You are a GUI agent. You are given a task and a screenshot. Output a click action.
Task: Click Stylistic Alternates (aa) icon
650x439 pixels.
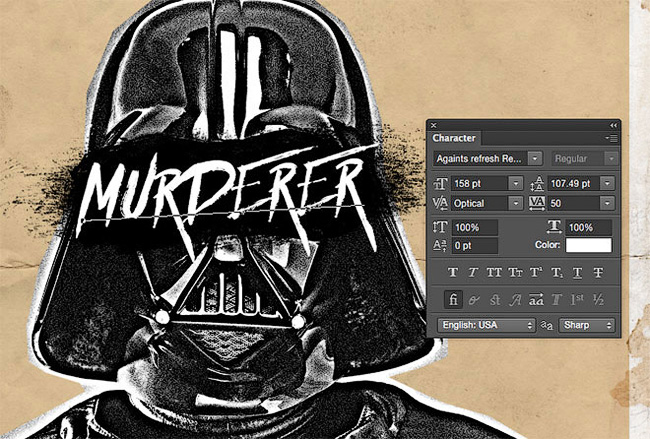[536, 300]
